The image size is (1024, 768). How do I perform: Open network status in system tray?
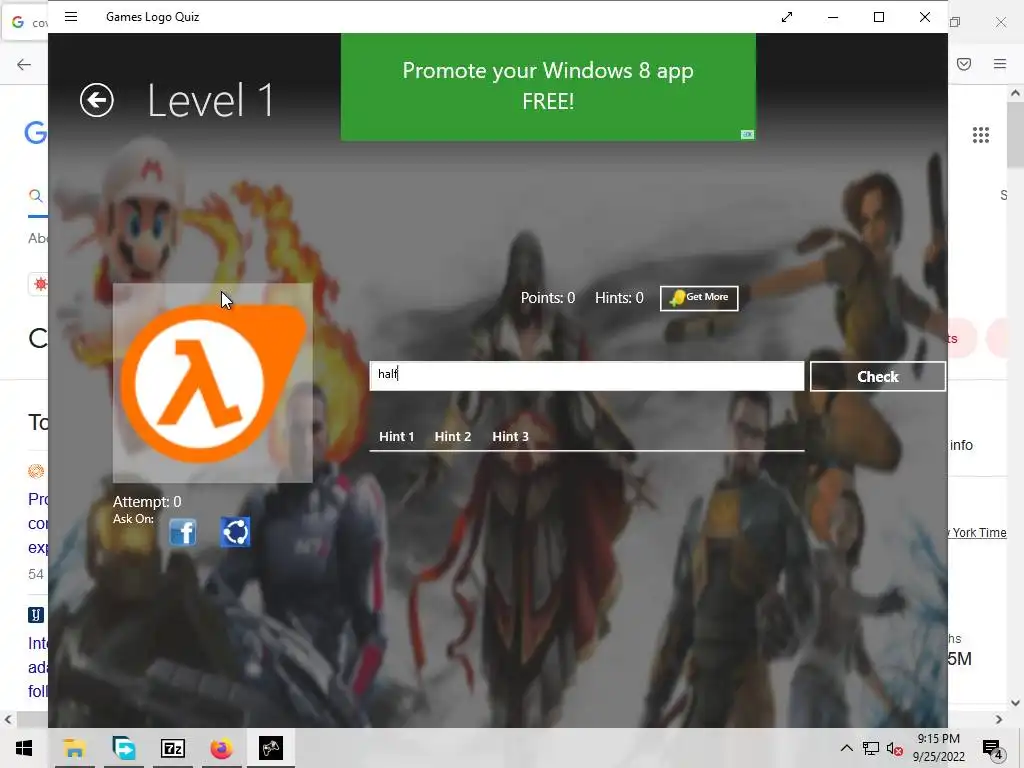pyautogui.click(x=871, y=748)
